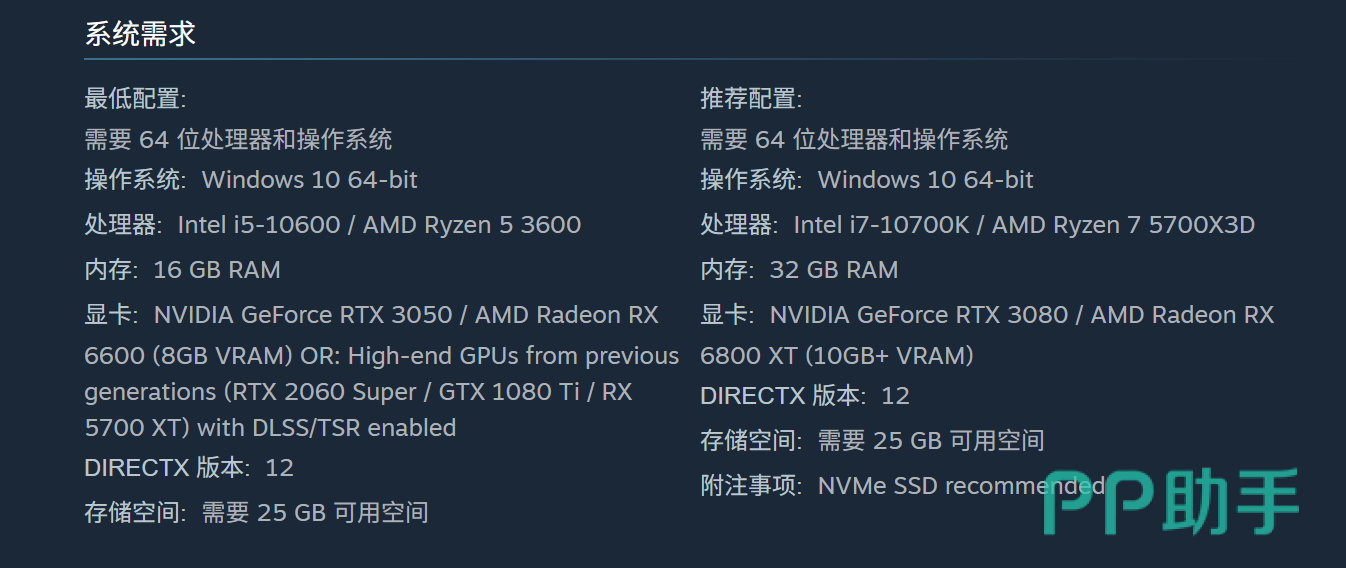
Task: Click the Intel i7-10700K processor line
Action: click(x=977, y=225)
